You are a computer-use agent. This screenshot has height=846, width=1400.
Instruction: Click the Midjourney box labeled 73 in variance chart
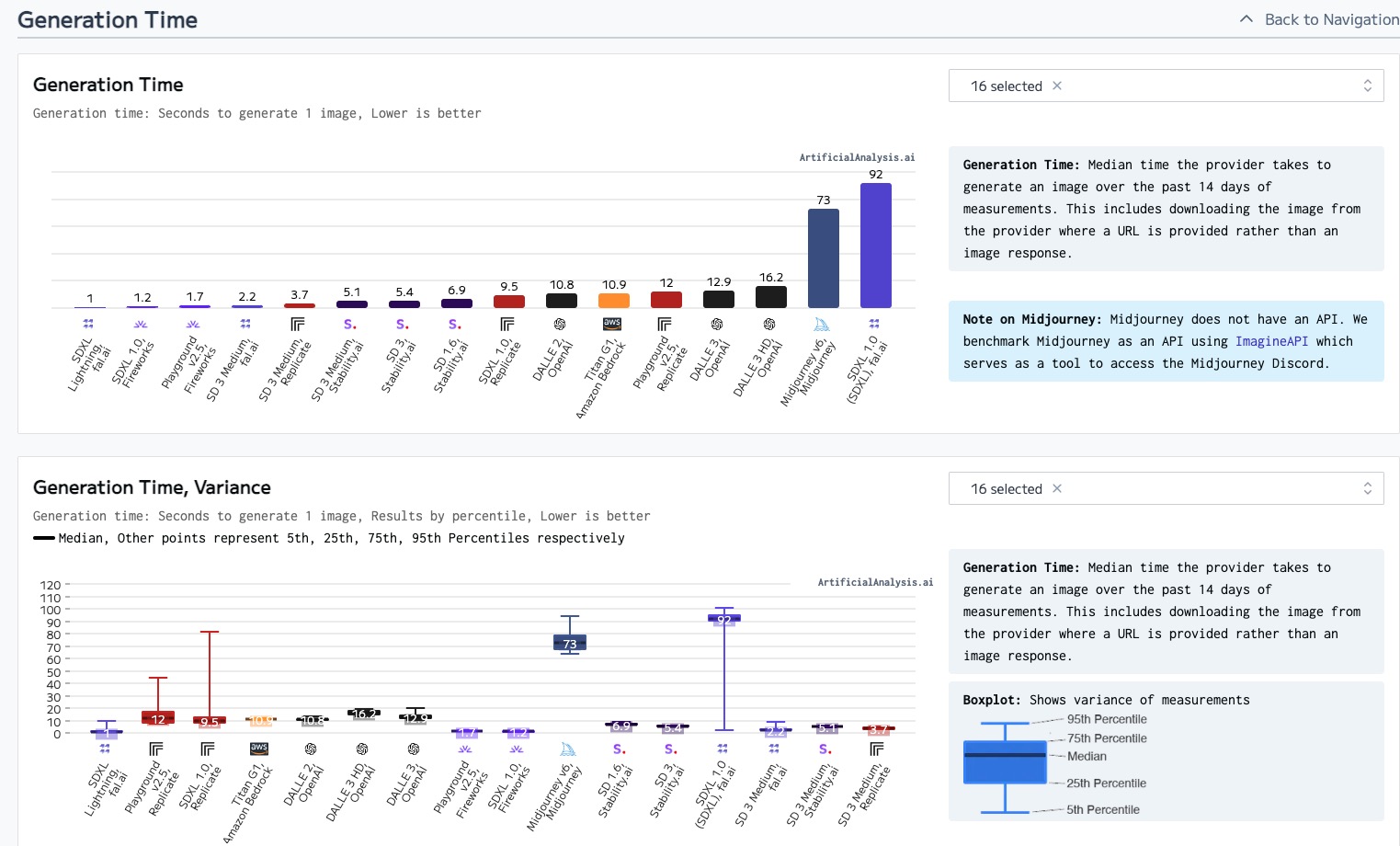tap(570, 643)
